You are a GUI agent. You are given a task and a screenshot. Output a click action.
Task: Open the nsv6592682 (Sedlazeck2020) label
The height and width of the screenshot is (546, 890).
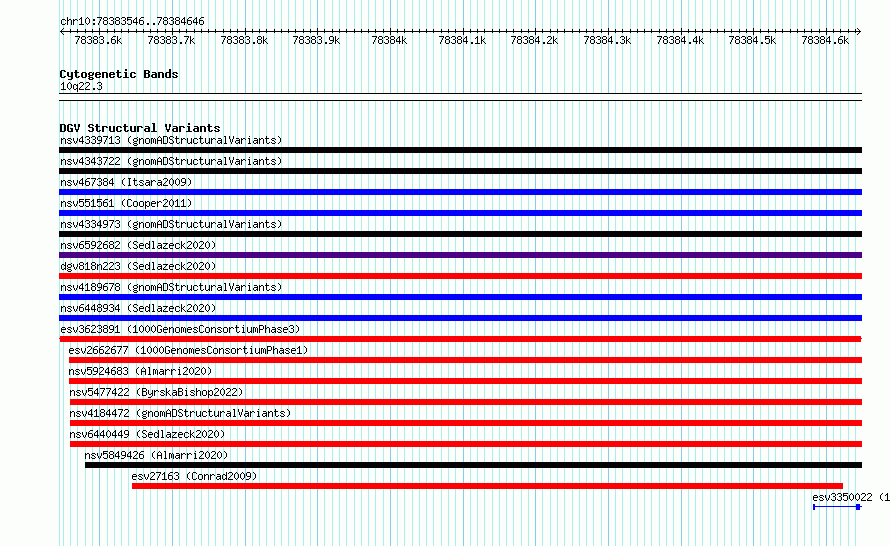(138, 245)
